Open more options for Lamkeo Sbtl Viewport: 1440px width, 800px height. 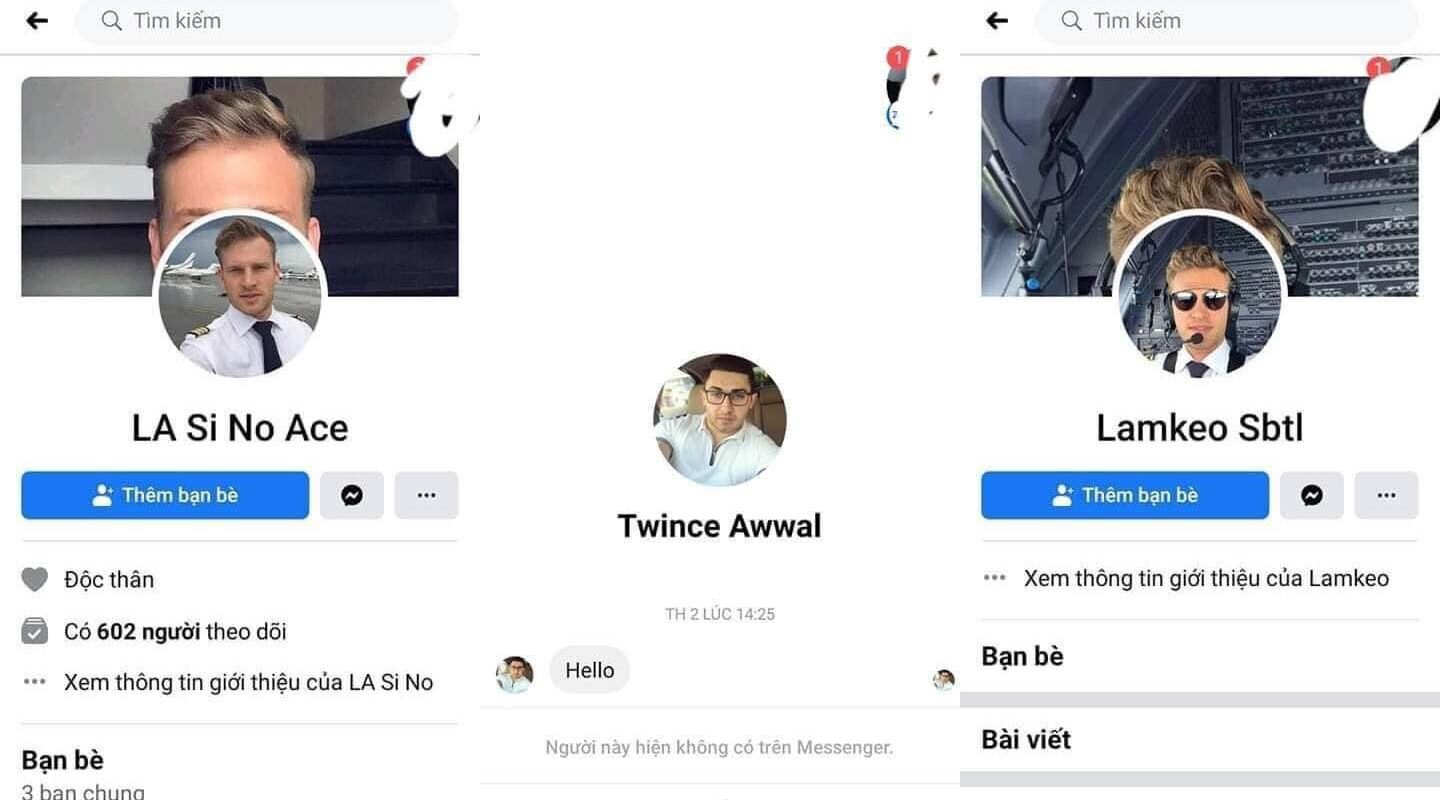(1387, 495)
